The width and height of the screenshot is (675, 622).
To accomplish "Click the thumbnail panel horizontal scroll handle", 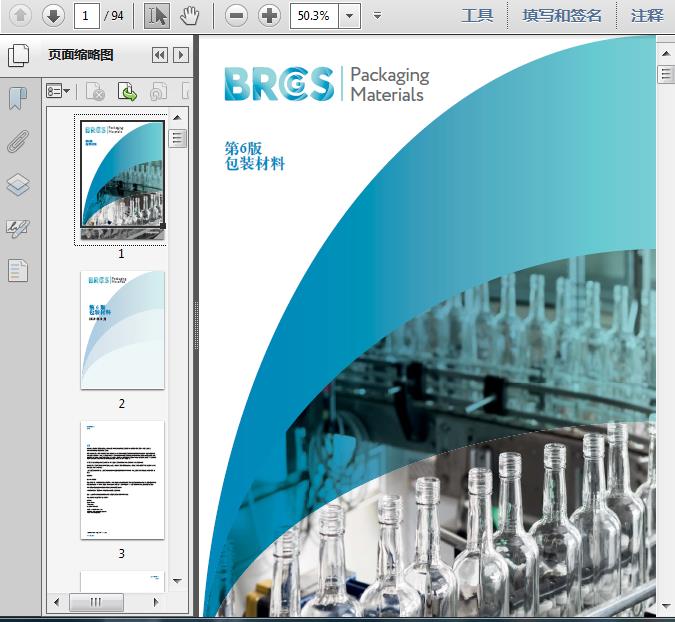I will (96, 601).
